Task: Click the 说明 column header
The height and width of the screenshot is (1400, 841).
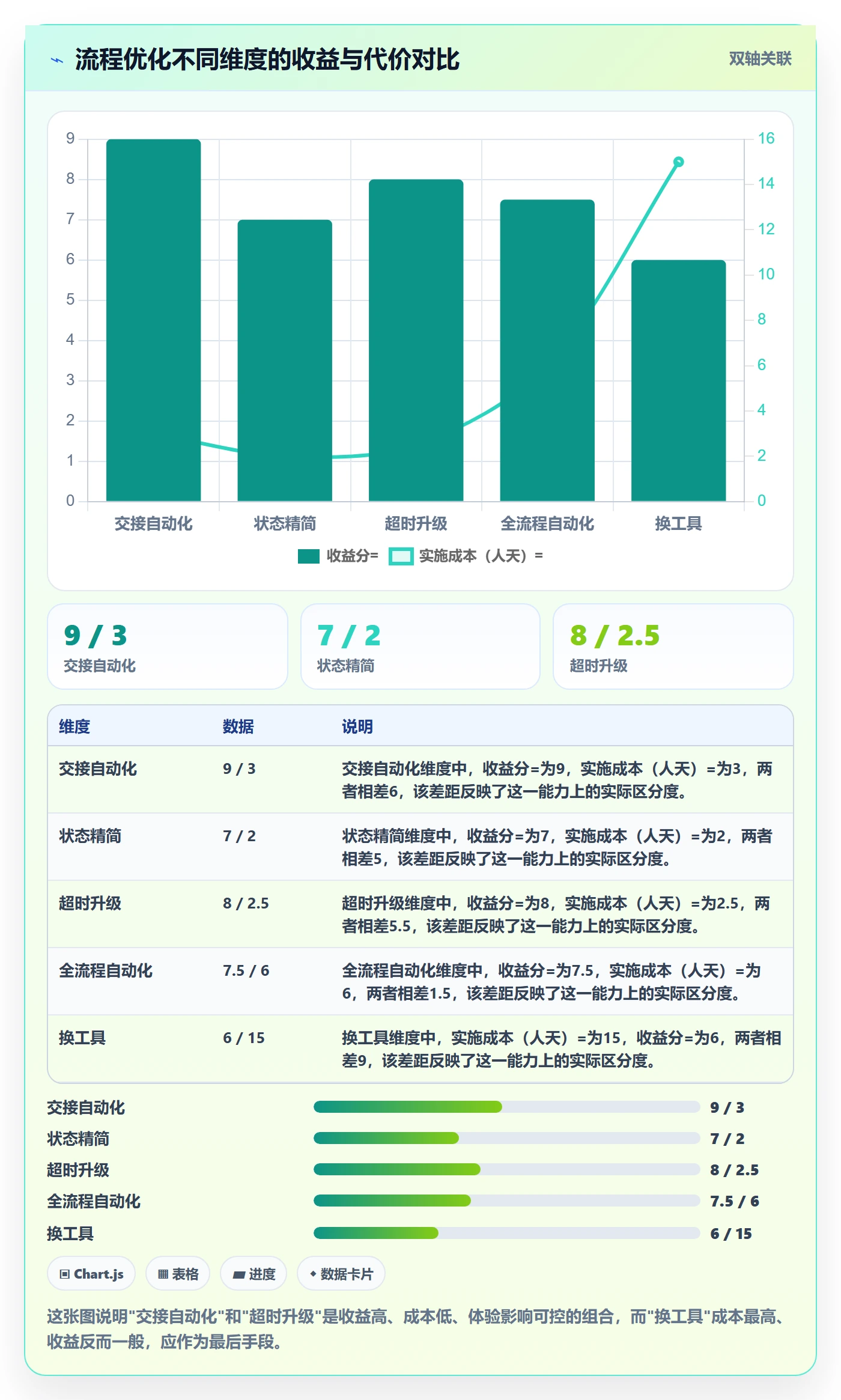Action: 357,726
